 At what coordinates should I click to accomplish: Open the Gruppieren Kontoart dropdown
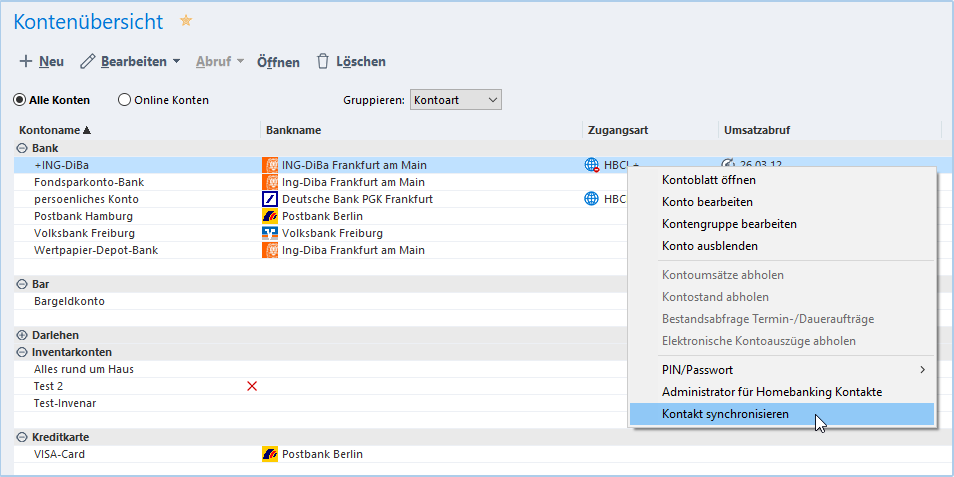(x=455, y=100)
